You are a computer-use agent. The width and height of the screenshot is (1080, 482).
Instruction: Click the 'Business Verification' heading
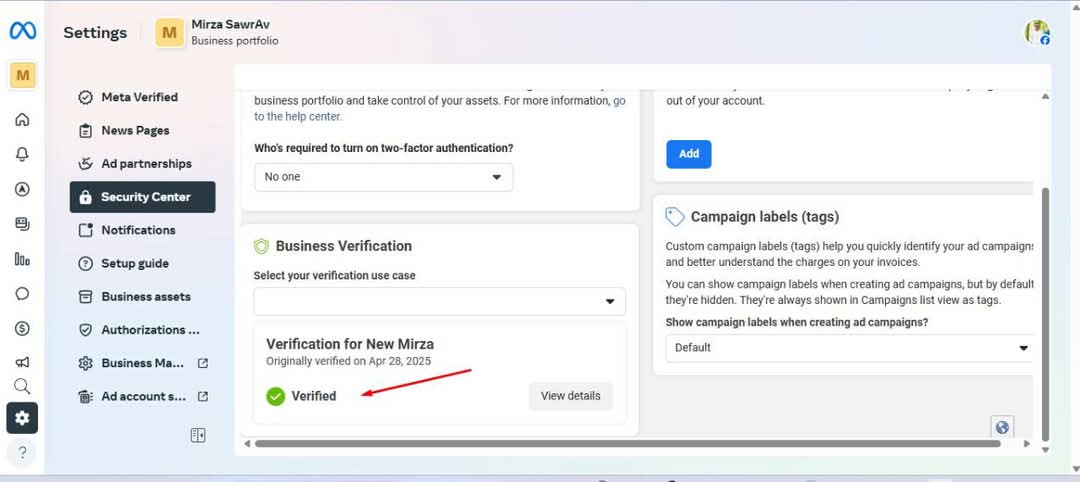pyautogui.click(x=344, y=246)
